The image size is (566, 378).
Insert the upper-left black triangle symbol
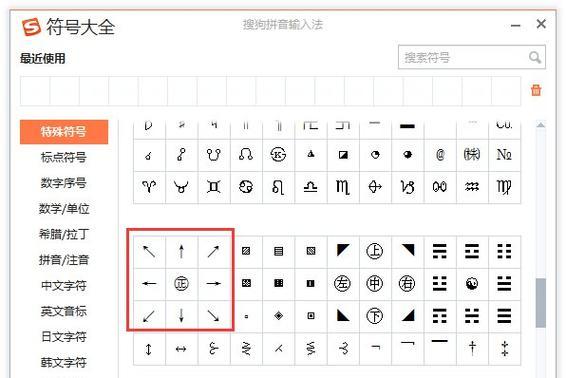coord(343,251)
